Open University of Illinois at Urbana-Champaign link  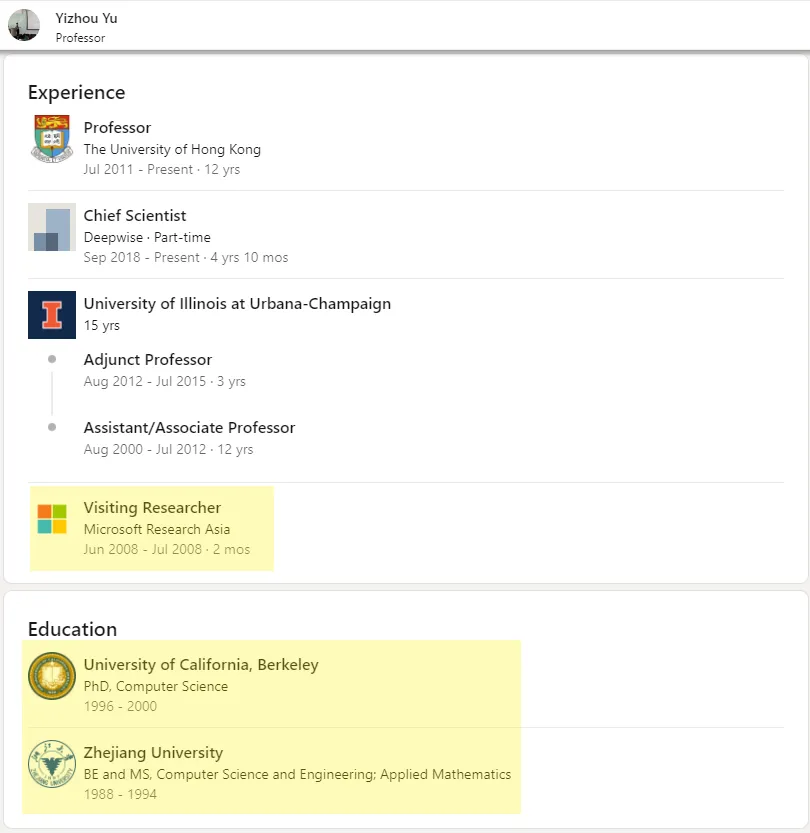coord(237,304)
